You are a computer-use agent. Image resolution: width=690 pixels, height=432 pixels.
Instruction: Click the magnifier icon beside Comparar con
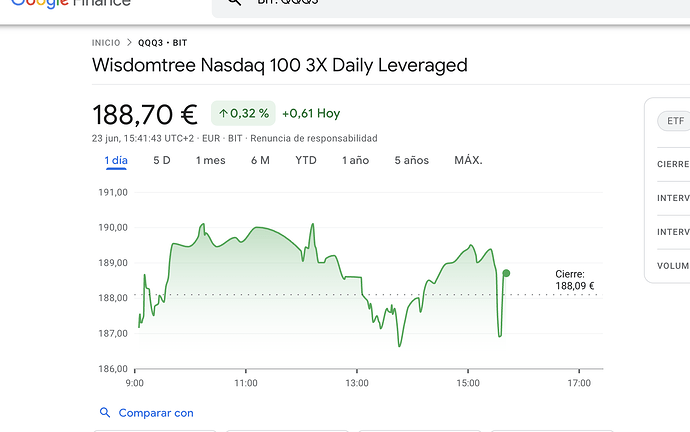[x=105, y=413]
